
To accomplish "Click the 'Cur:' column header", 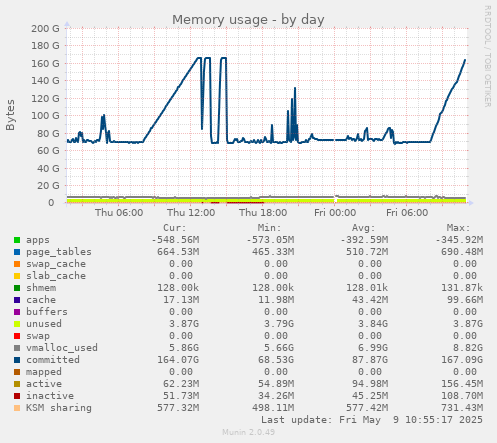I will (175, 228).
